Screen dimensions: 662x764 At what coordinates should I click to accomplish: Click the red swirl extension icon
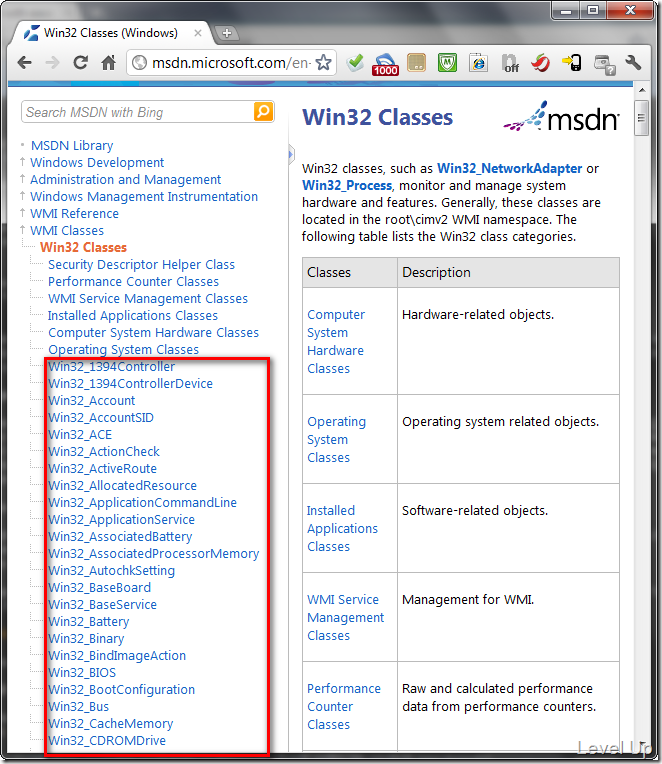coord(541,62)
